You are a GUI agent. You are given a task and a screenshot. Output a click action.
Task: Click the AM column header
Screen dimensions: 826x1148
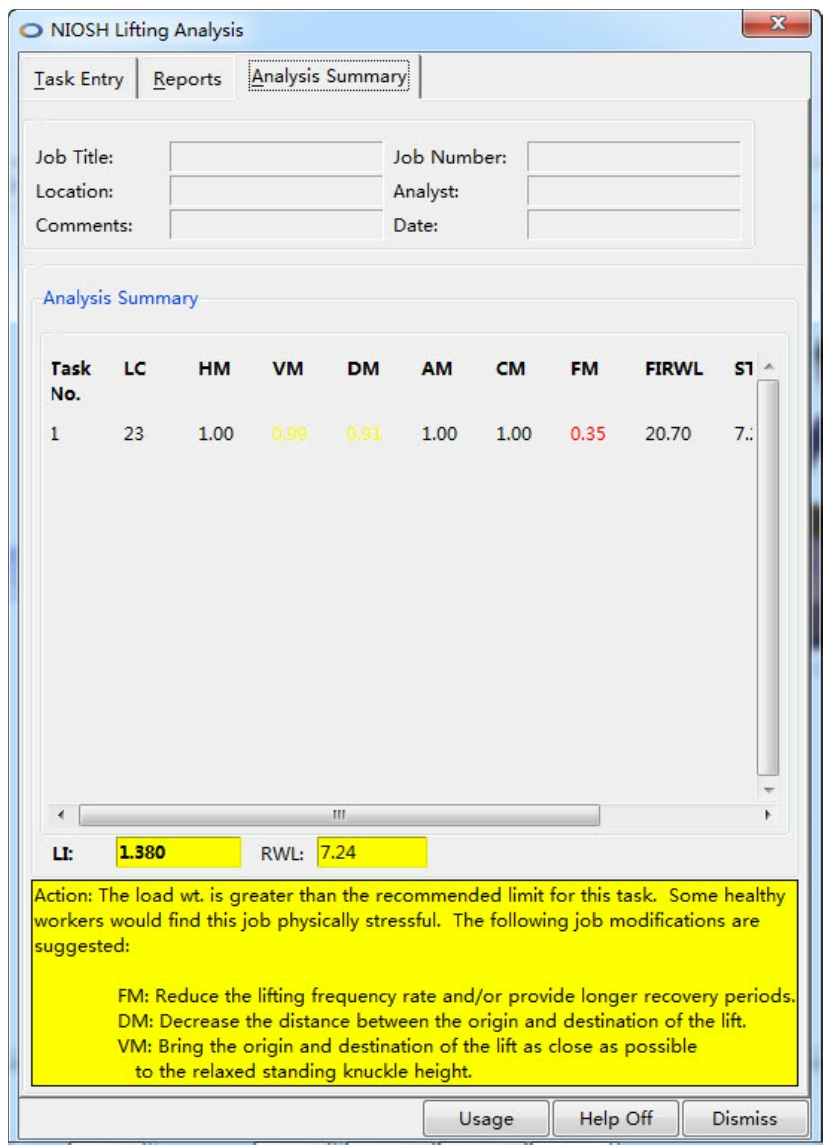pos(436,368)
